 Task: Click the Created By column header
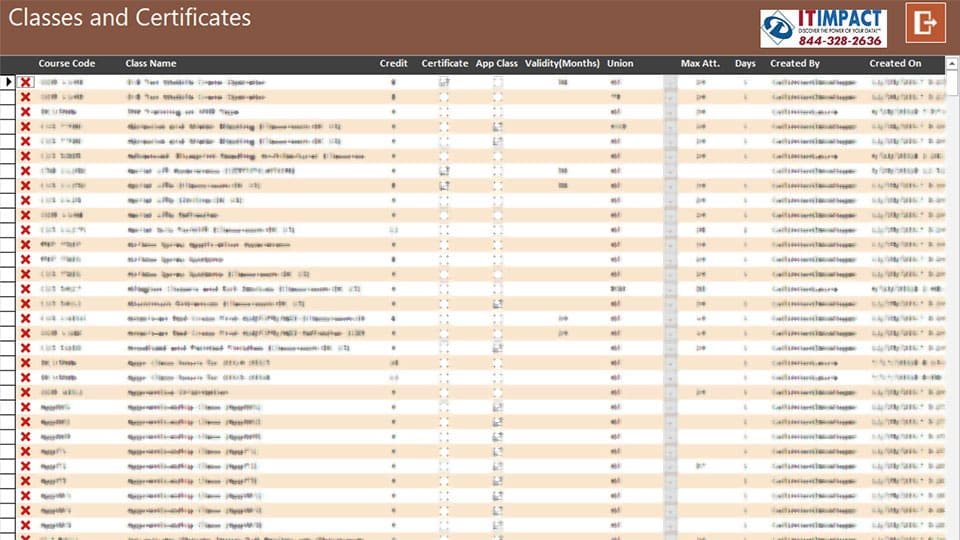(x=795, y=63)
